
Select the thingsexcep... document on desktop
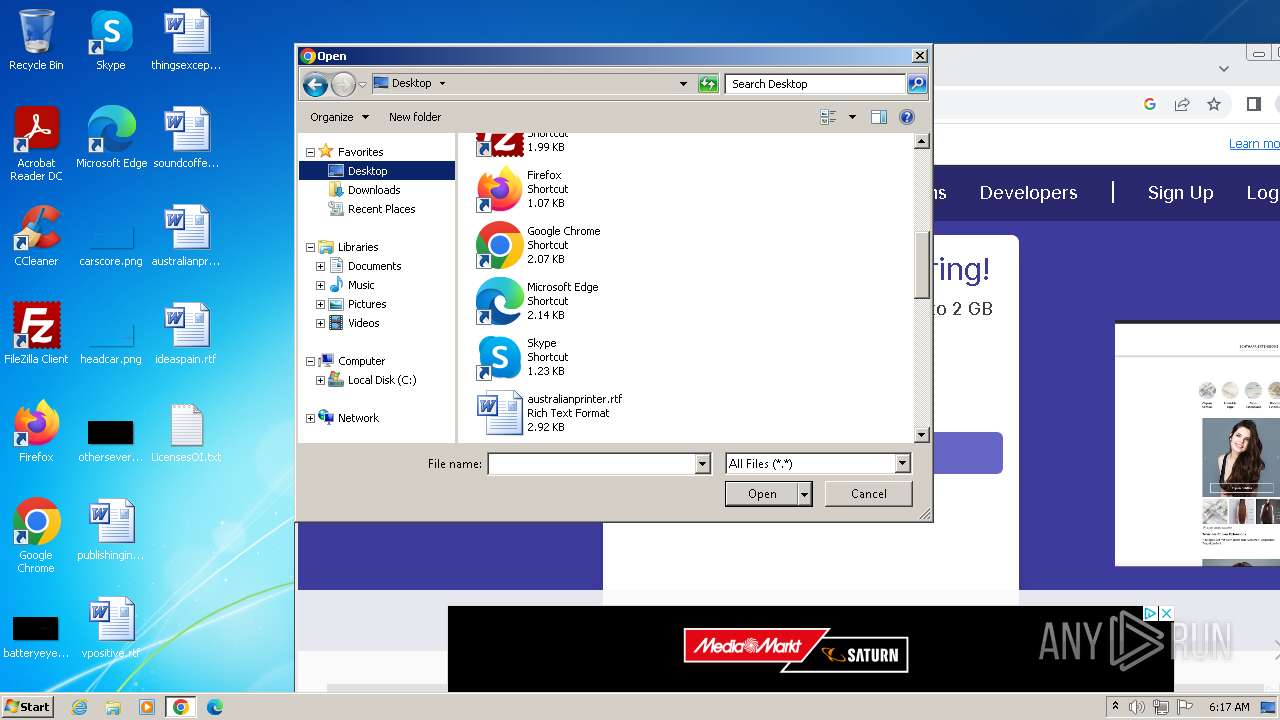pyautogui.click(x=186, y=41)
